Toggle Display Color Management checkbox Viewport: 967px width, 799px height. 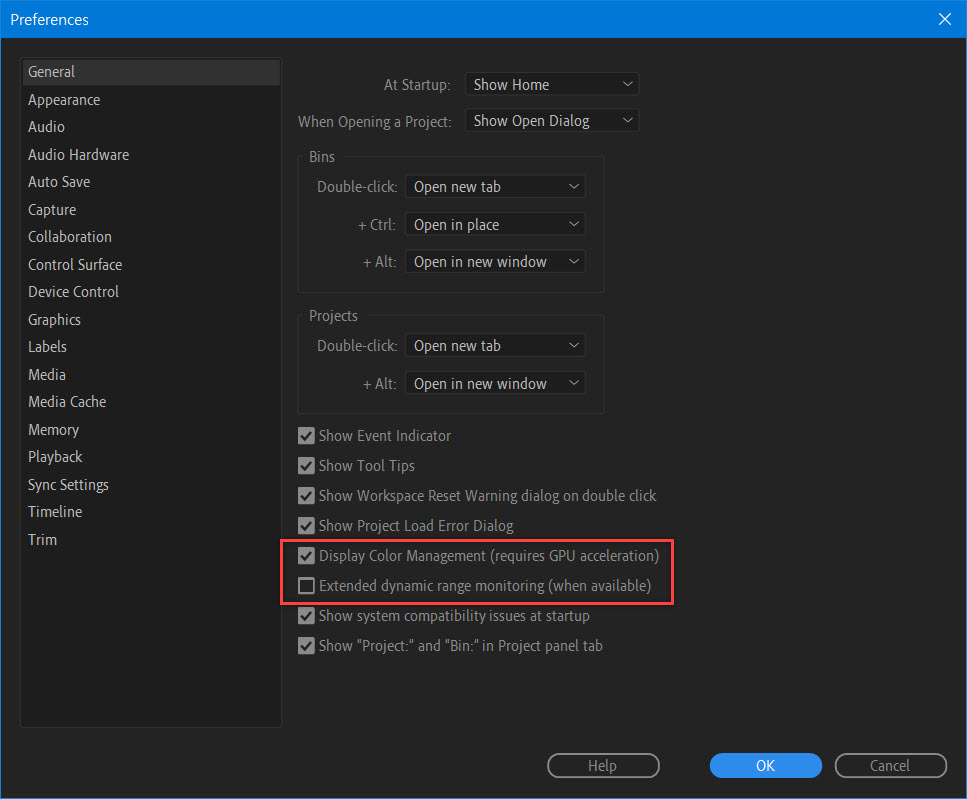[307, 555]
